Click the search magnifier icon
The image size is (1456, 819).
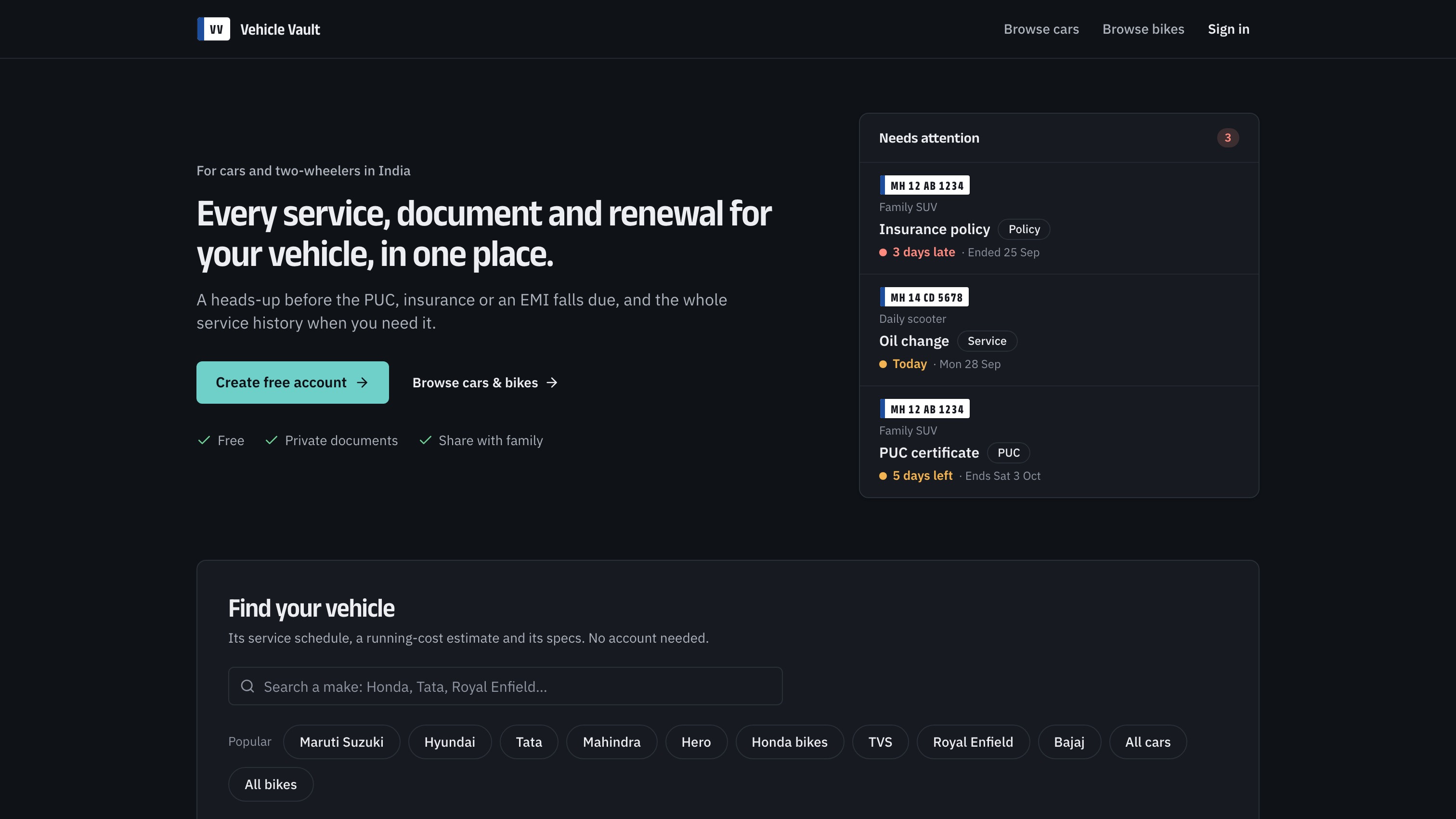(x=247, y=686)
